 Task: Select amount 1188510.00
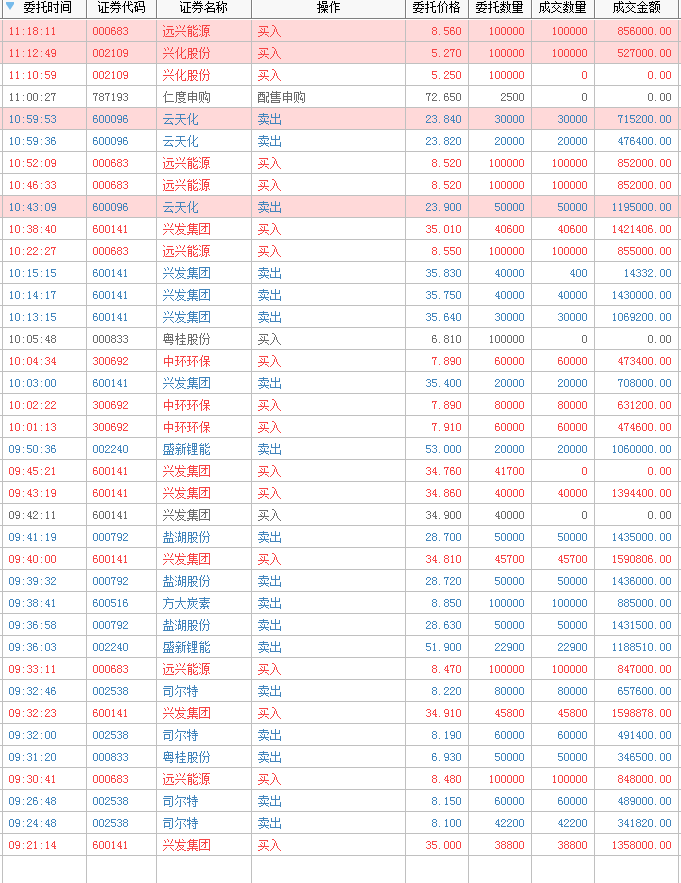[642, 646]
